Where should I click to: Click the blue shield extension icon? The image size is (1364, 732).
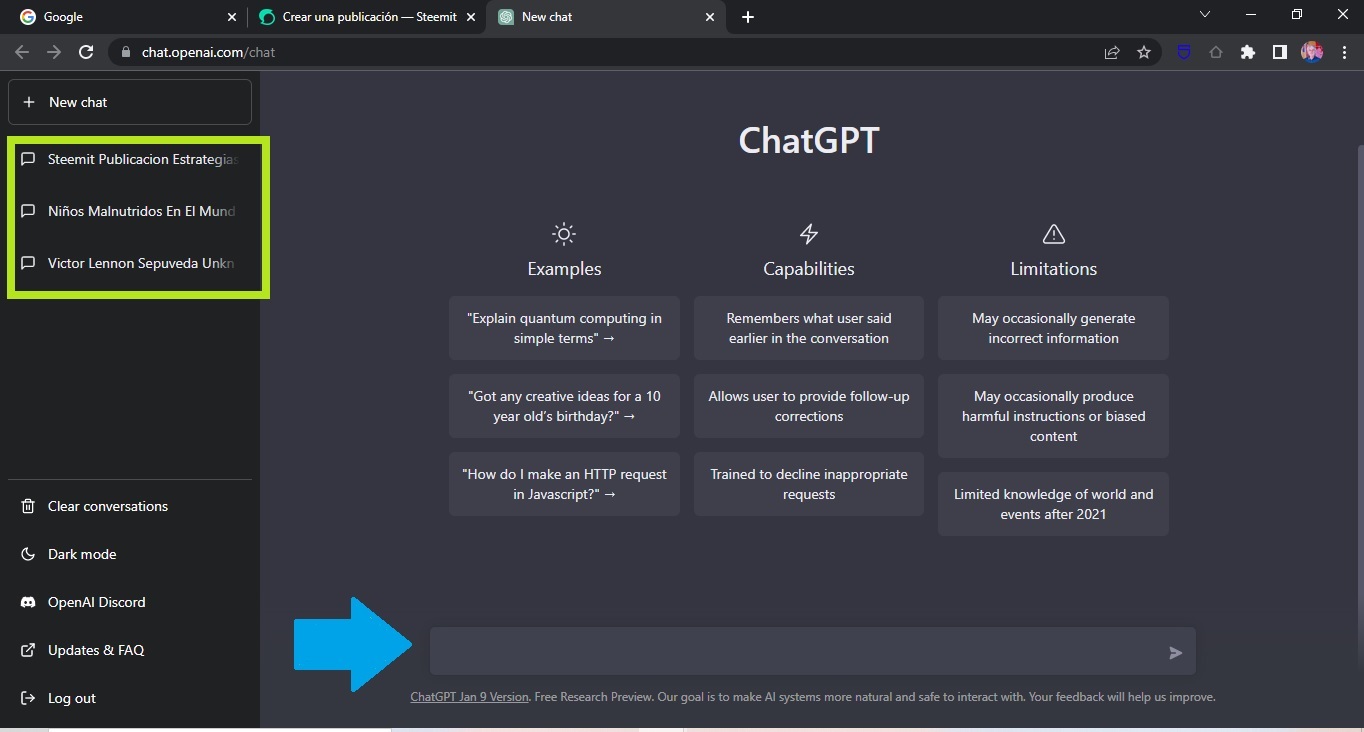tap(1184, 52)
